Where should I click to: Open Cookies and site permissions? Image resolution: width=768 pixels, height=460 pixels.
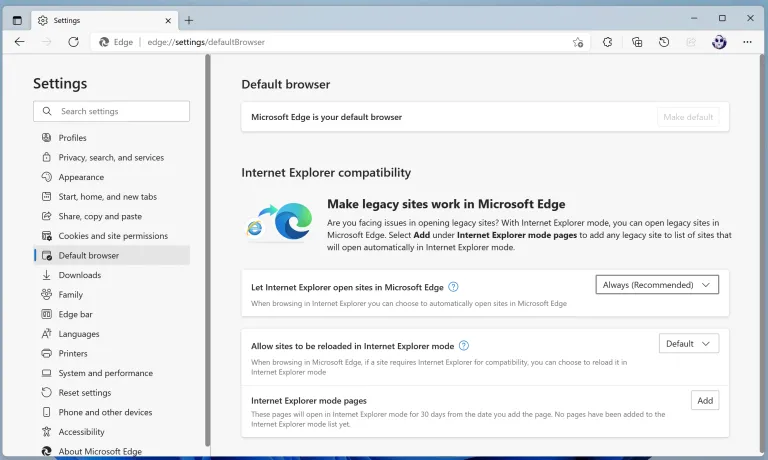coord(112,236)
